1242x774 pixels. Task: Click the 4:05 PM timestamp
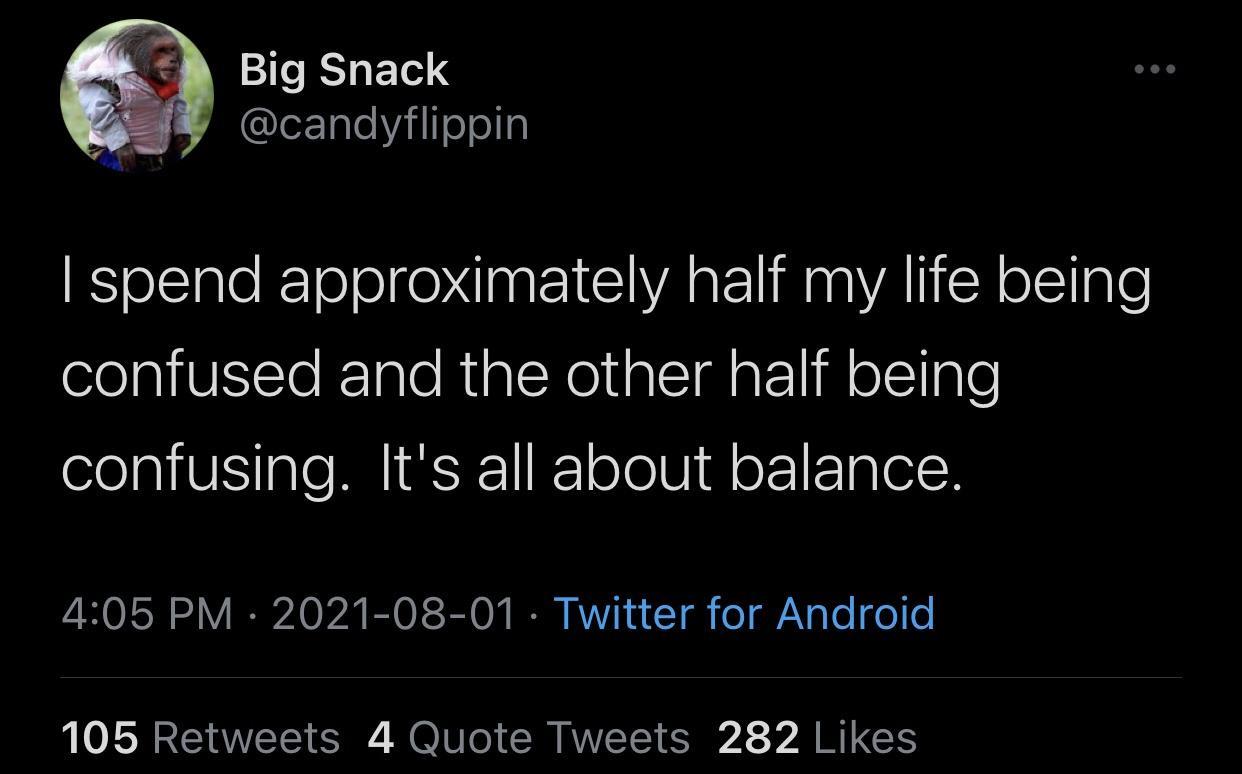click(148, 612)
